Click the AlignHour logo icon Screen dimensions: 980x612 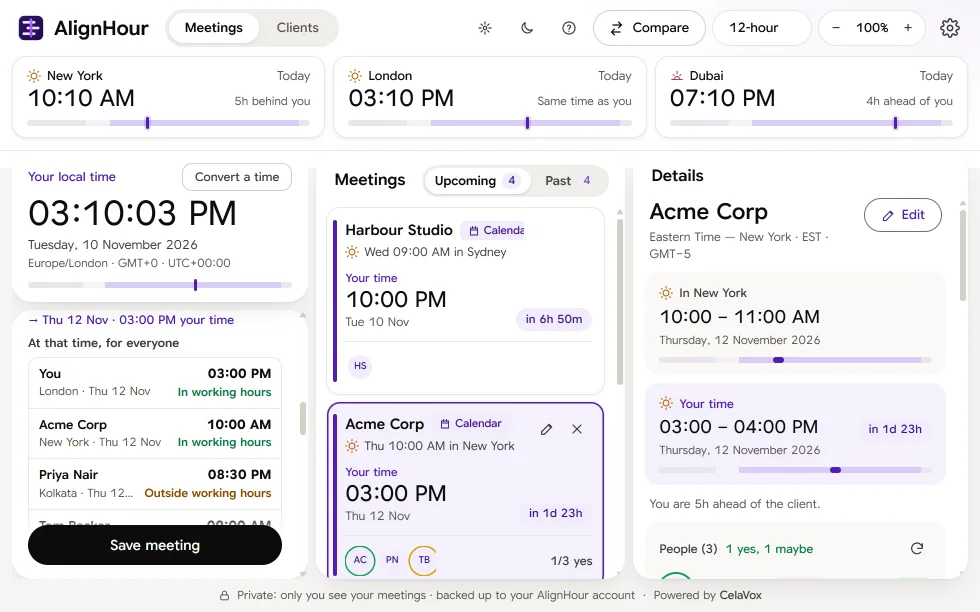(x=31, y=28)
